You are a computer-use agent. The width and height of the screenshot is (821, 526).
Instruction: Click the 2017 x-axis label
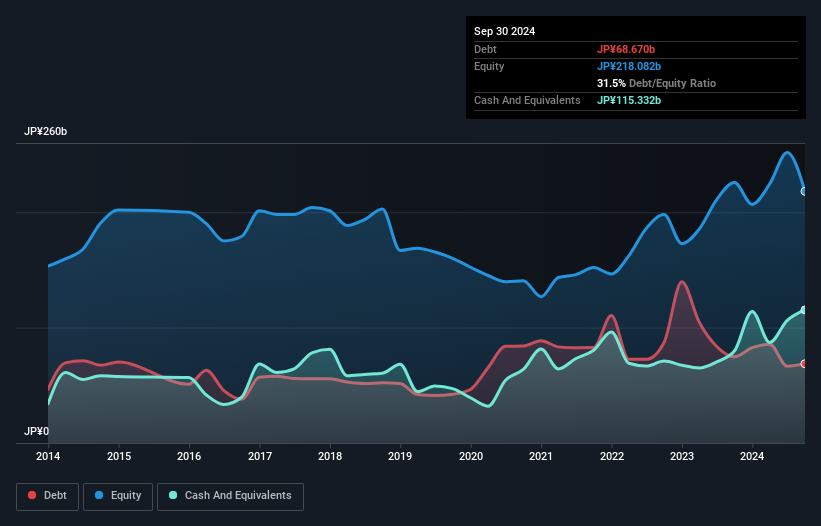tap(260, 456)
